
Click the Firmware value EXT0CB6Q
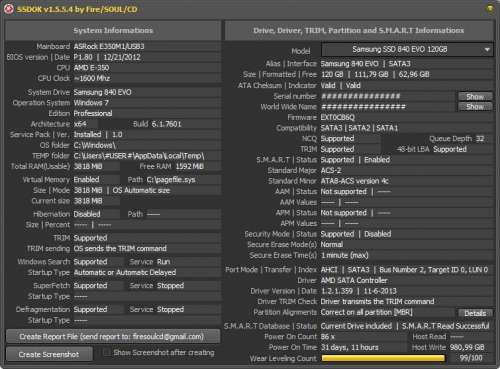click(337, 117)
